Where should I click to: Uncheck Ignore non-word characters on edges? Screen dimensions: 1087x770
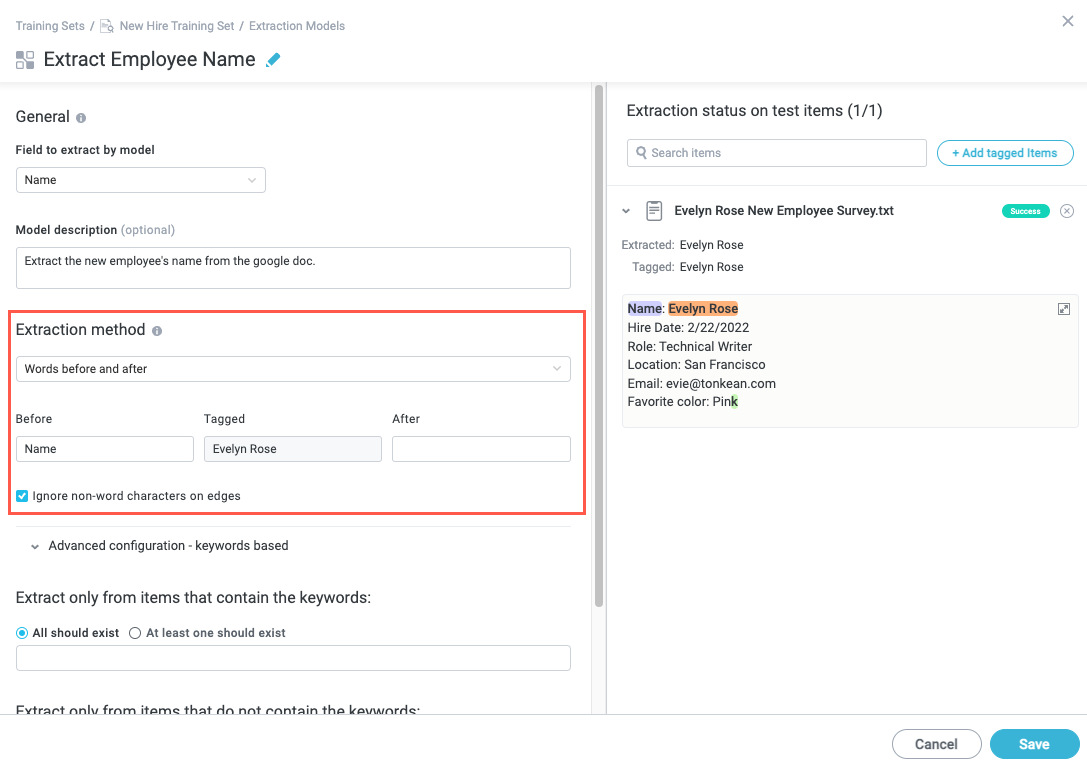[x=21, y=495]
